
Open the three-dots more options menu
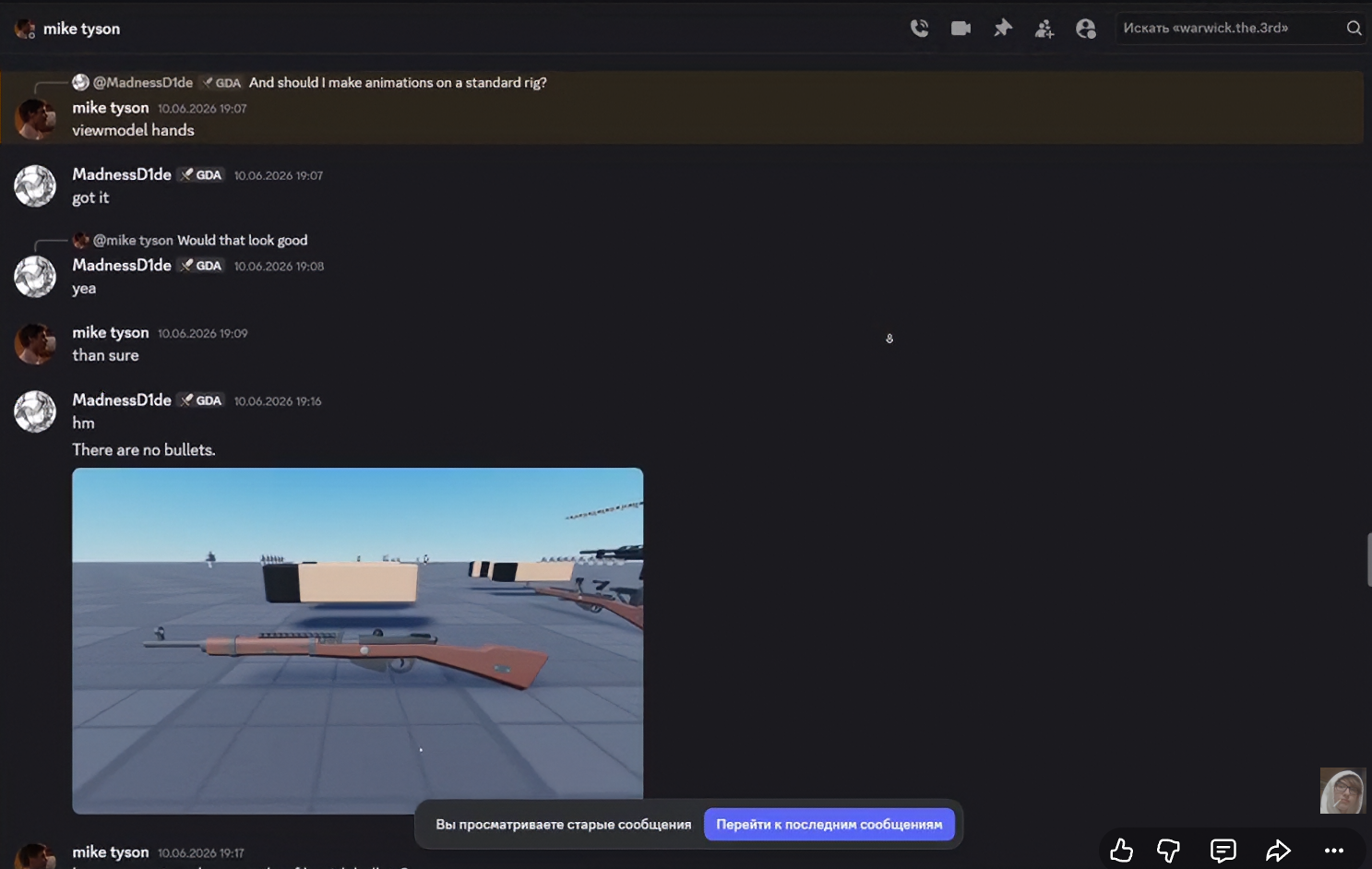1333,851
